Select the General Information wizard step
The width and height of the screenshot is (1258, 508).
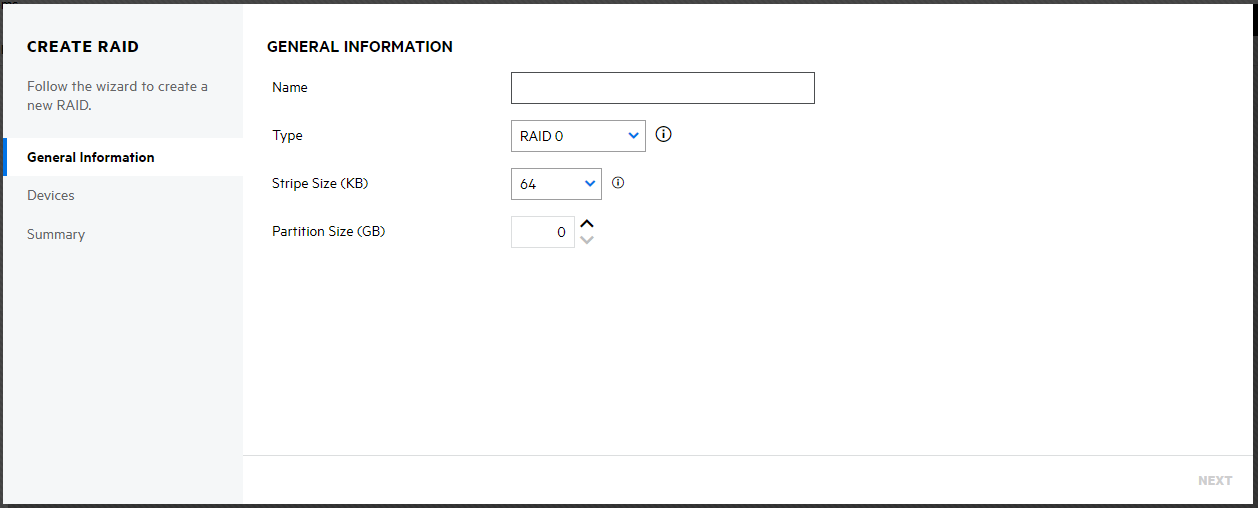(91, 157)
